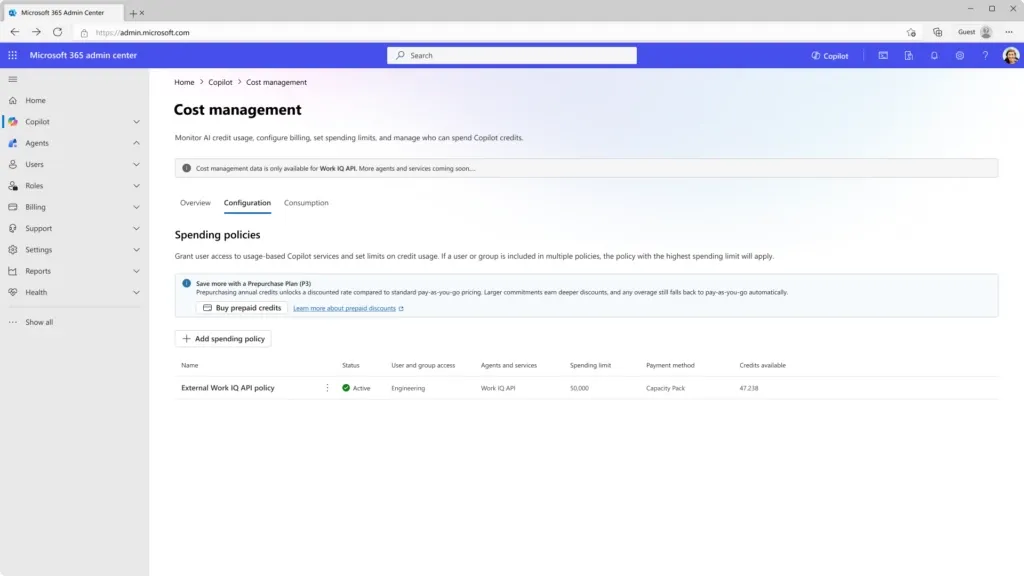
Task: Click Show all in the sidebar
Action: click(x=39, y=322)
